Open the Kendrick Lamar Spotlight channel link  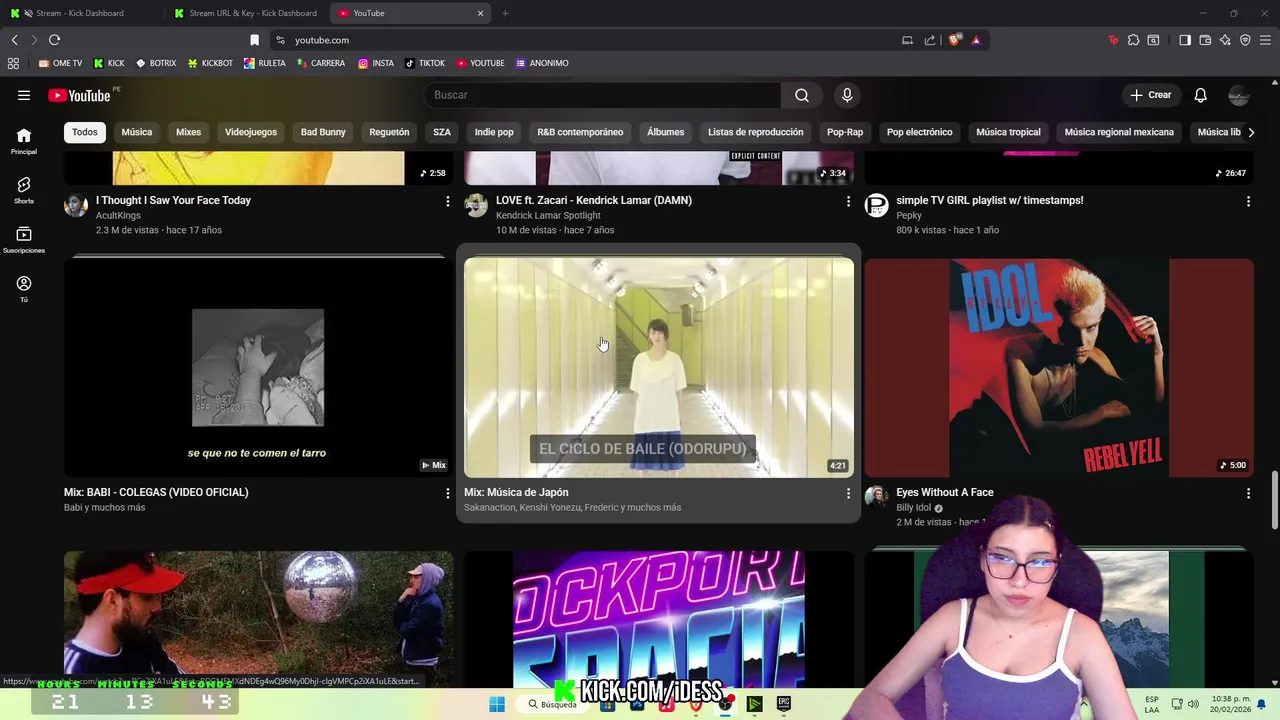(548, 215)
